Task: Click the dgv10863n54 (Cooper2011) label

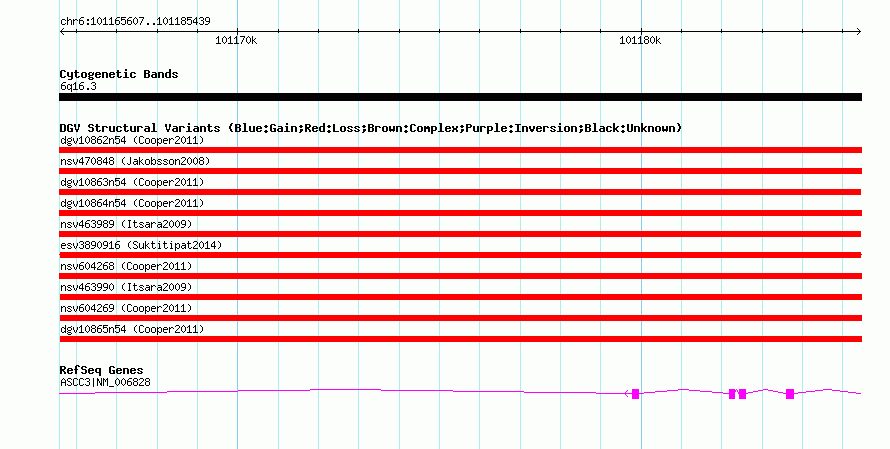Action: tap(132, 182)
